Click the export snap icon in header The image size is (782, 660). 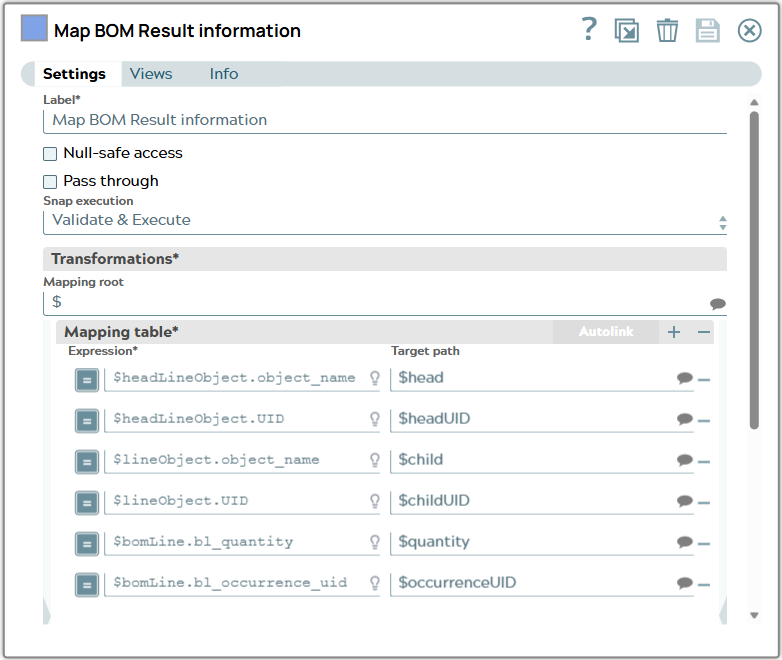click(x=627, y=30)
